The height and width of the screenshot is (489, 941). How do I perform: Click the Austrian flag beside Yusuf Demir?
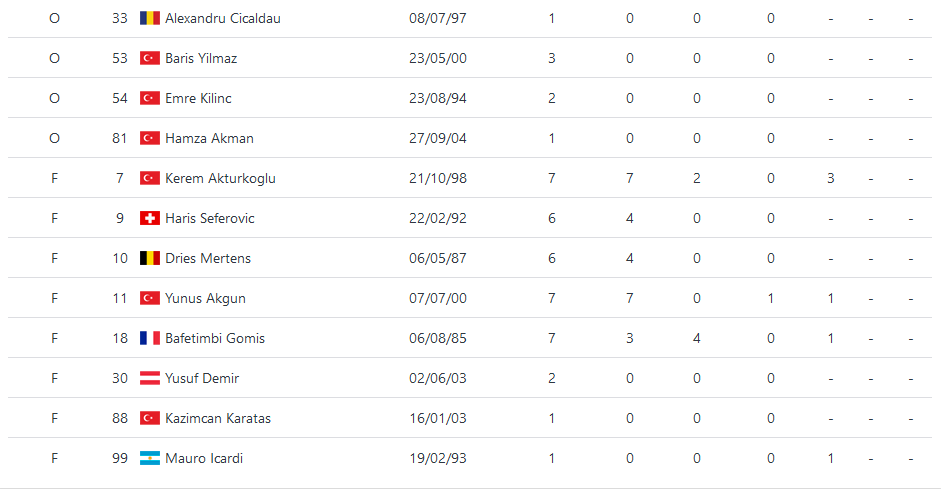point(149,378)
